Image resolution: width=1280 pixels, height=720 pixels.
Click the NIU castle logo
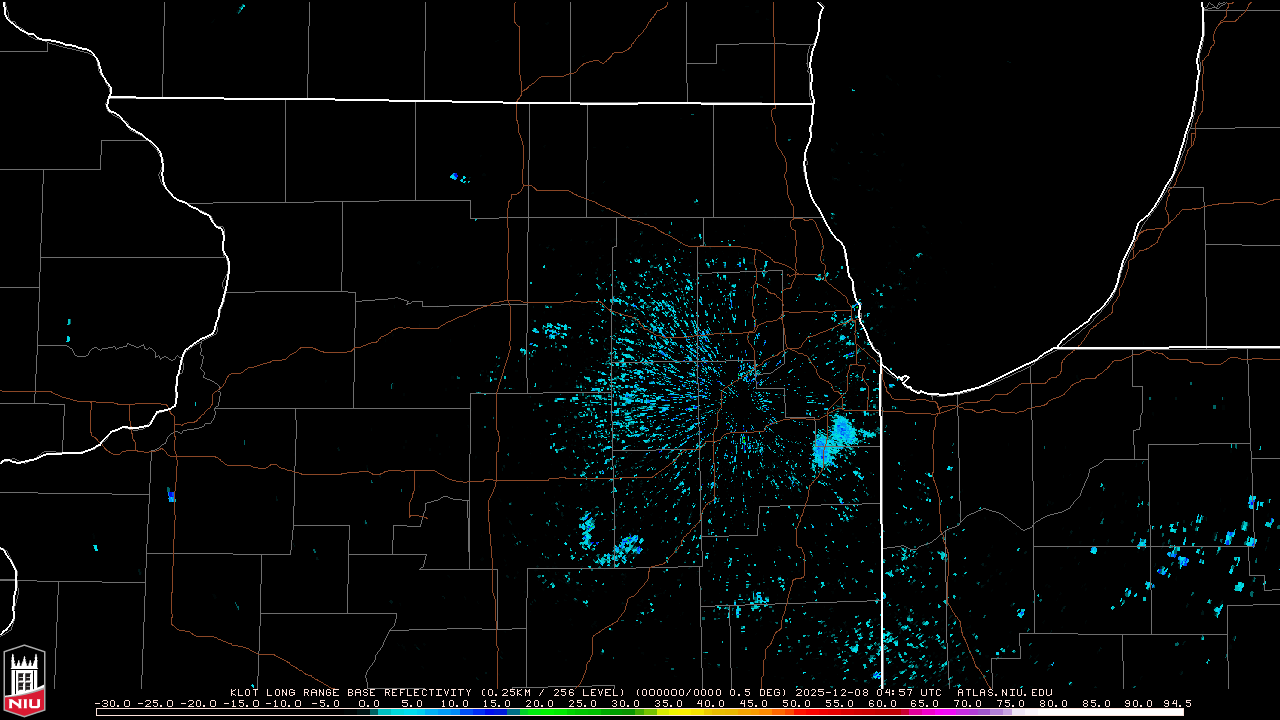click(x=24, y=682)
